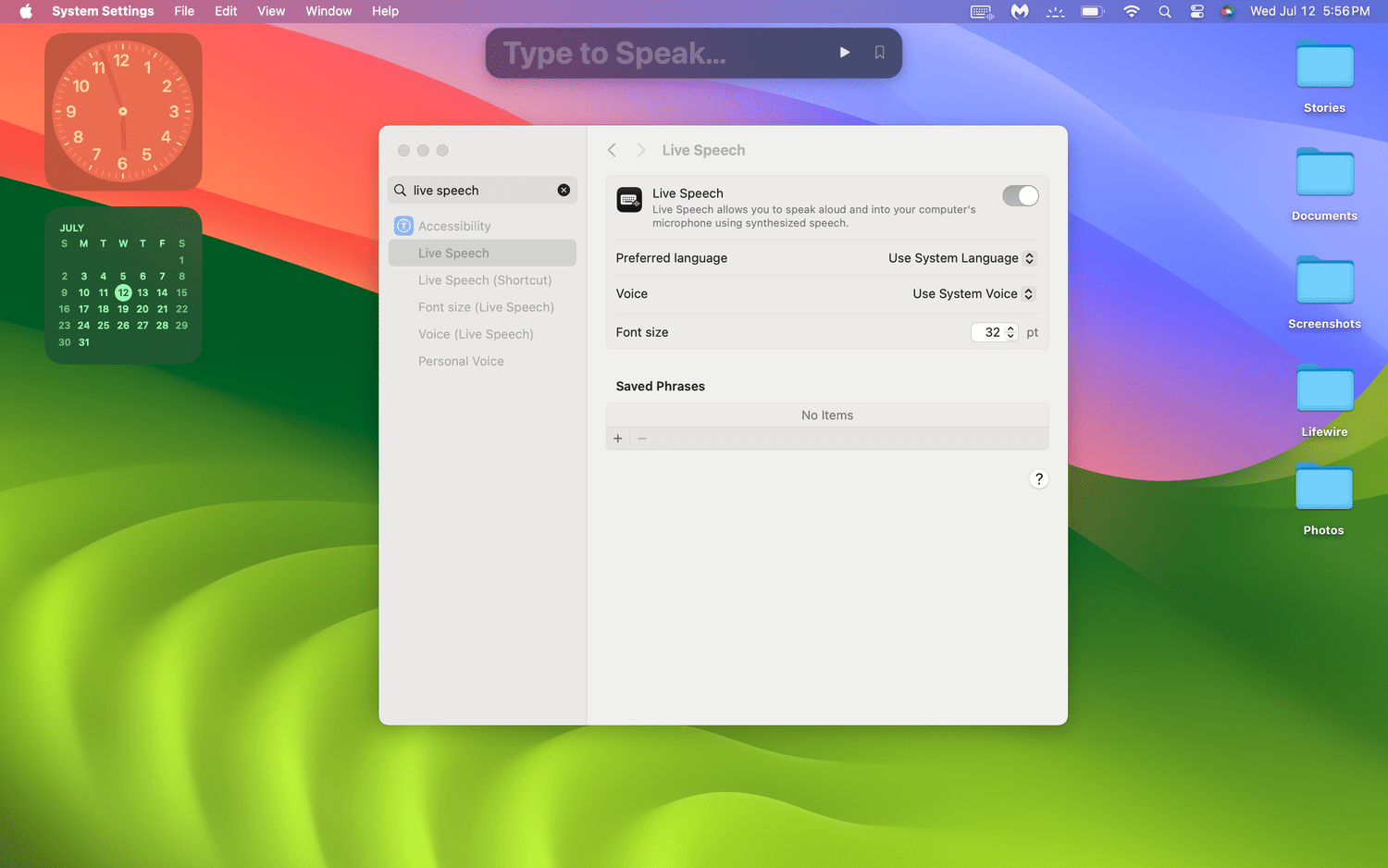
Task: Increase Font size using the stepper
Action: pos(1010,328)
